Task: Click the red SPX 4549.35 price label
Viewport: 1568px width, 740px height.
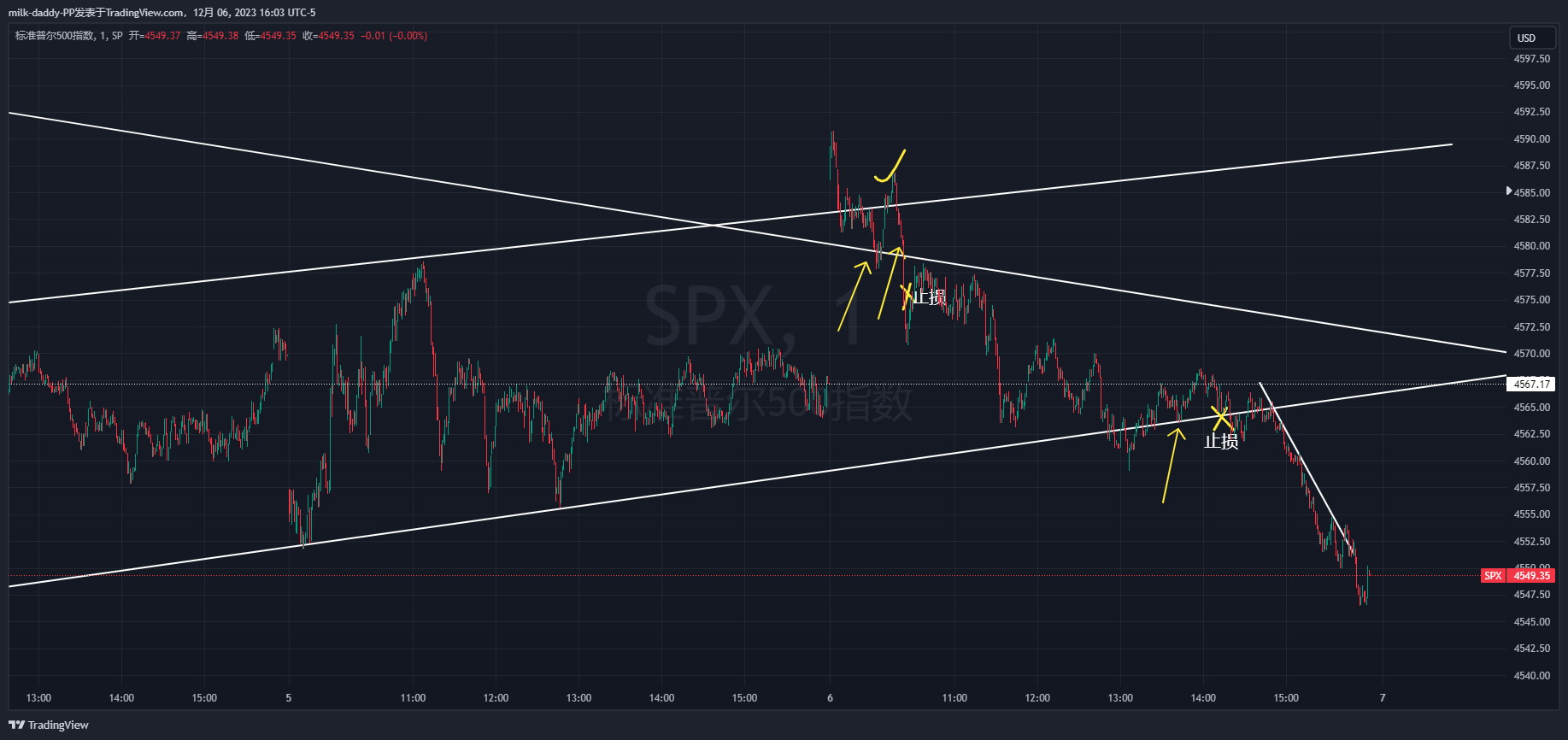Action: pos(1518,576)
